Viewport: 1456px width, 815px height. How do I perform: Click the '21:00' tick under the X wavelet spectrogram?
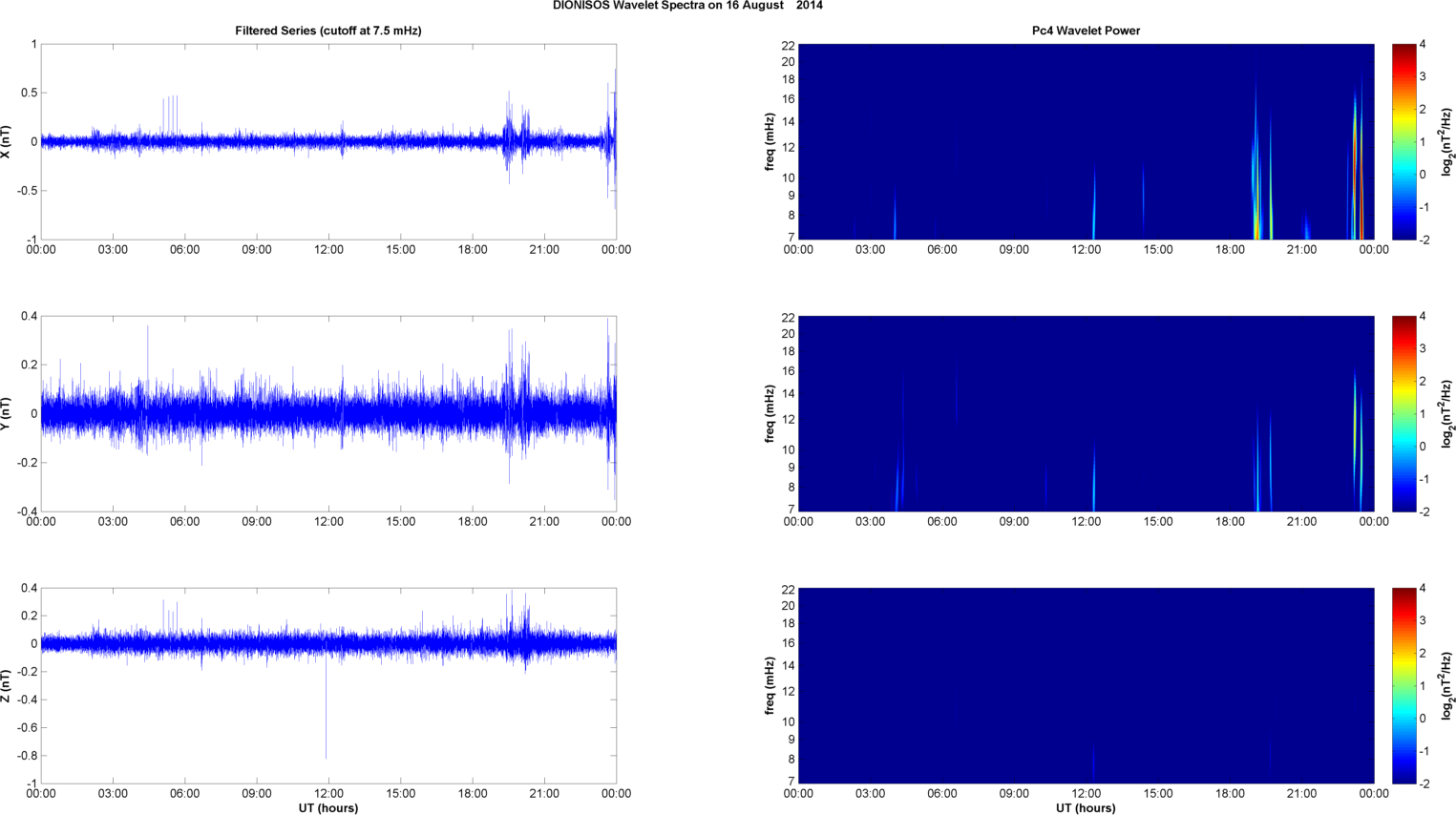(x=1301, y=250)
